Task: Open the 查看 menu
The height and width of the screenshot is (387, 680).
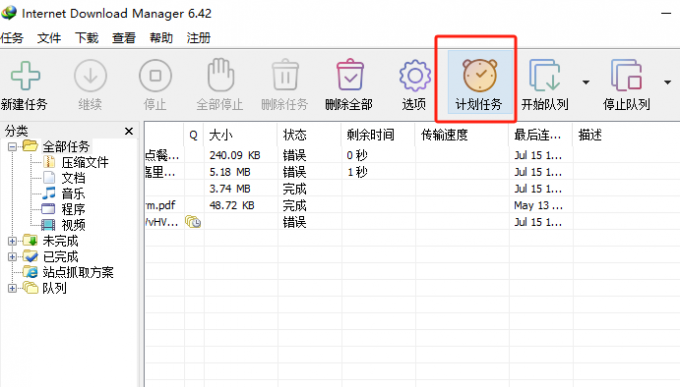Action: coord(124,38)
